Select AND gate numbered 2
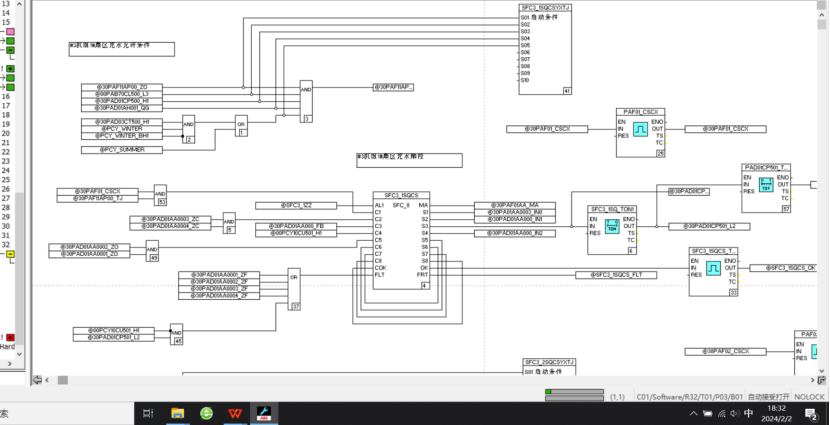The width and height of the screenshot is (830, 425). [188, 129]
